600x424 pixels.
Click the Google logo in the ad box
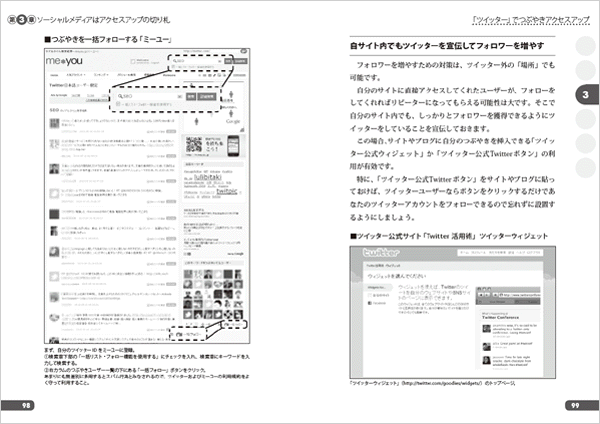[x=233, y=121]
